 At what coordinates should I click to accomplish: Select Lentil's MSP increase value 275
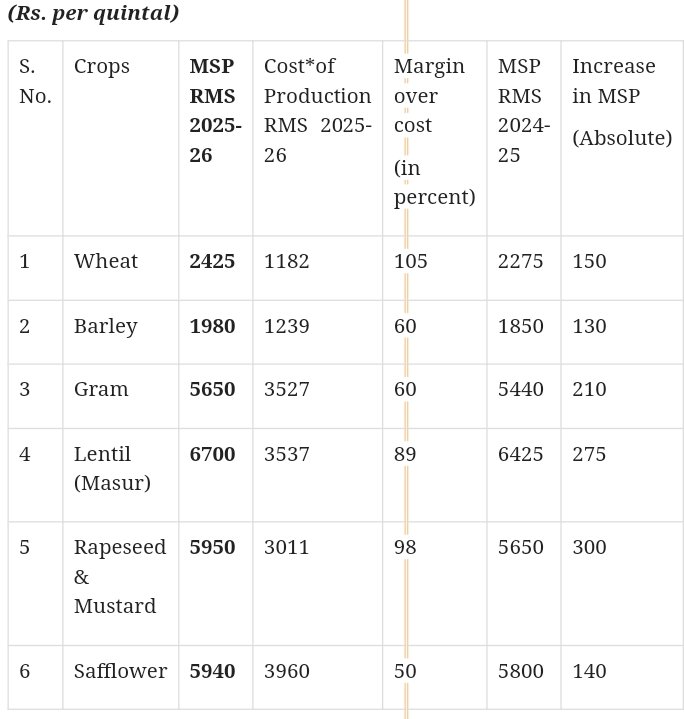pos(589,454)
